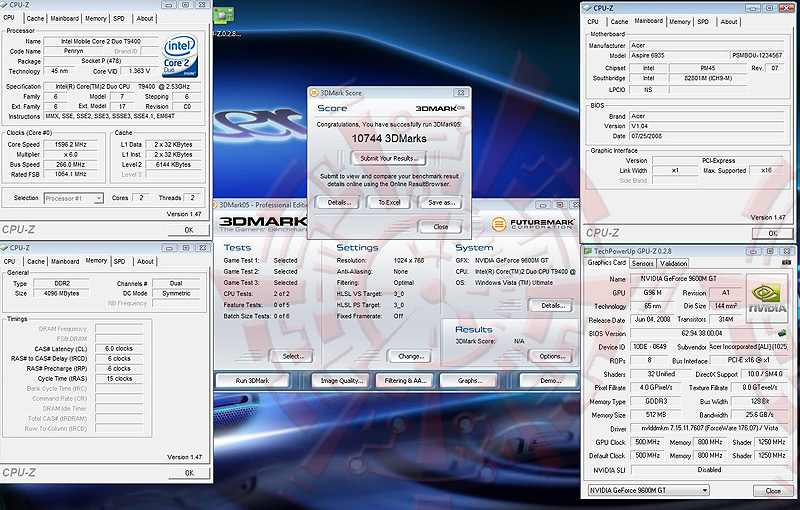Image resolution: width=800 pixels, height=510 pixels.
Task: Click the Graphs button in 3DMark05
Action: 470,381
